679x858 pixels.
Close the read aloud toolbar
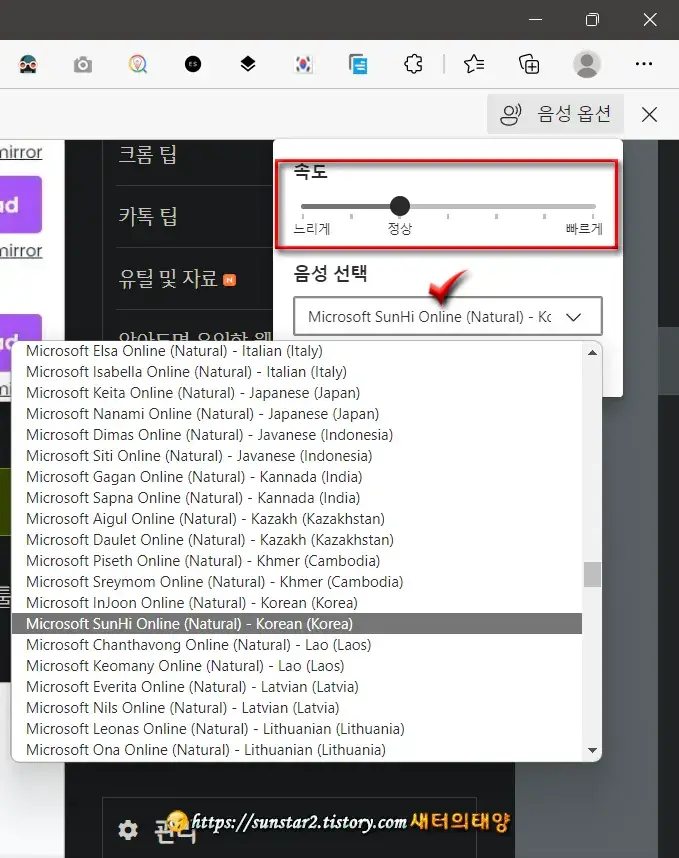[649, 114]
